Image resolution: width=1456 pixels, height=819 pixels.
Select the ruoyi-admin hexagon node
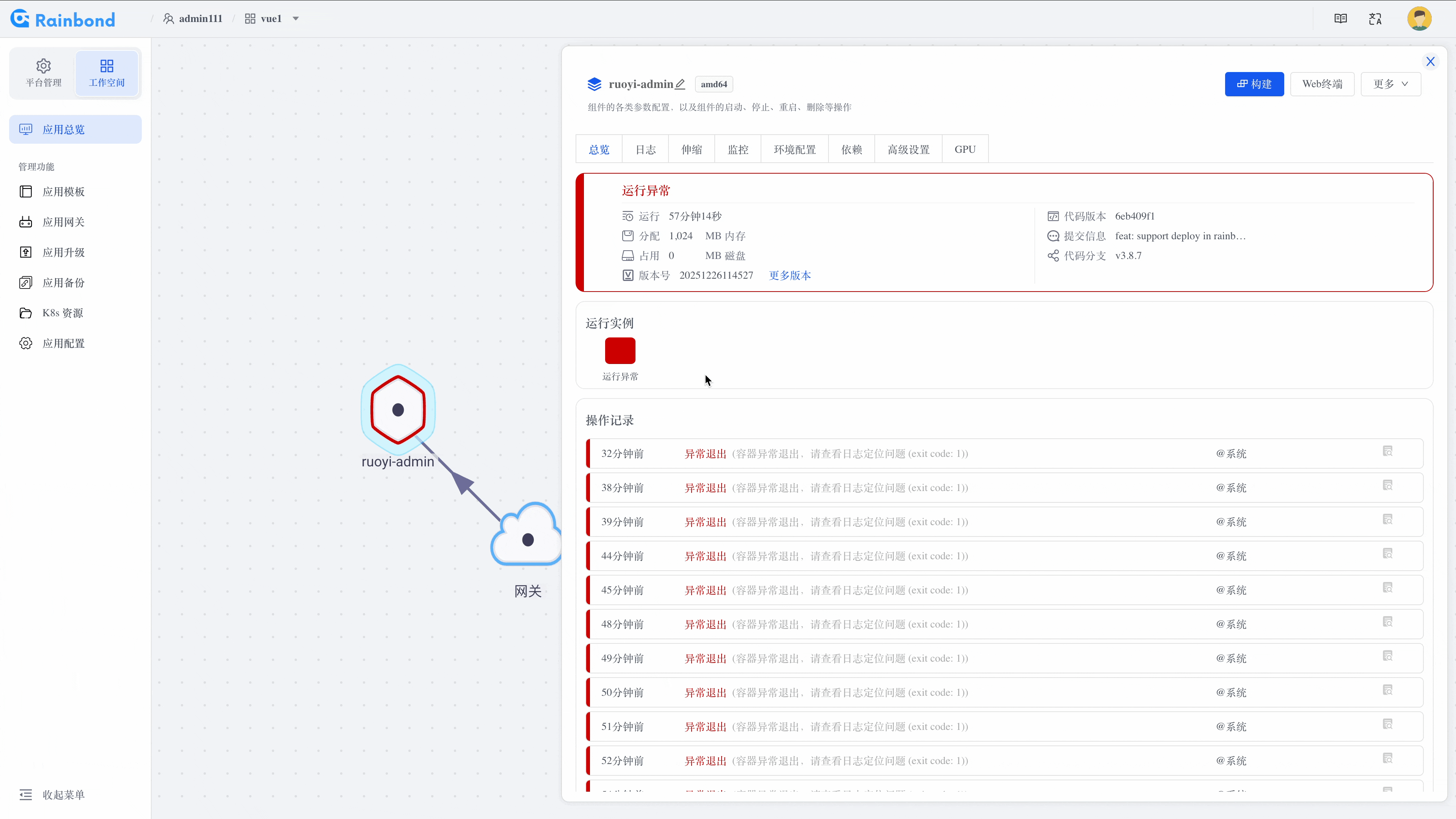click(x=398, y=410)
